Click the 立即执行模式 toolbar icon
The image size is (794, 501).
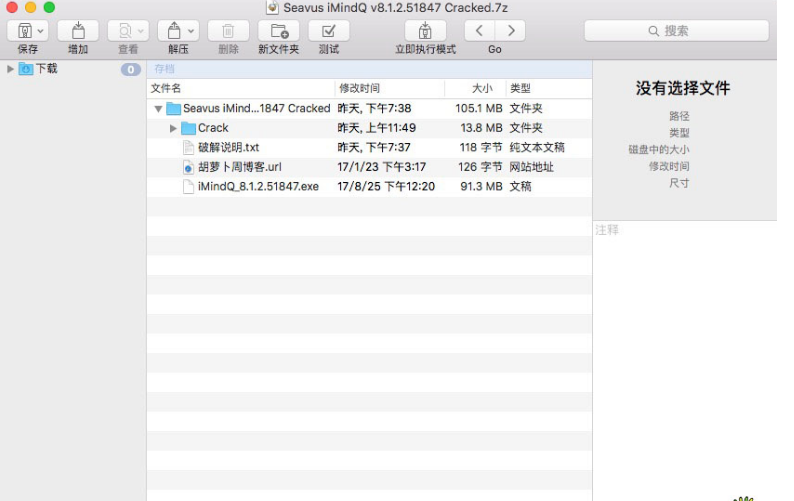425,31
